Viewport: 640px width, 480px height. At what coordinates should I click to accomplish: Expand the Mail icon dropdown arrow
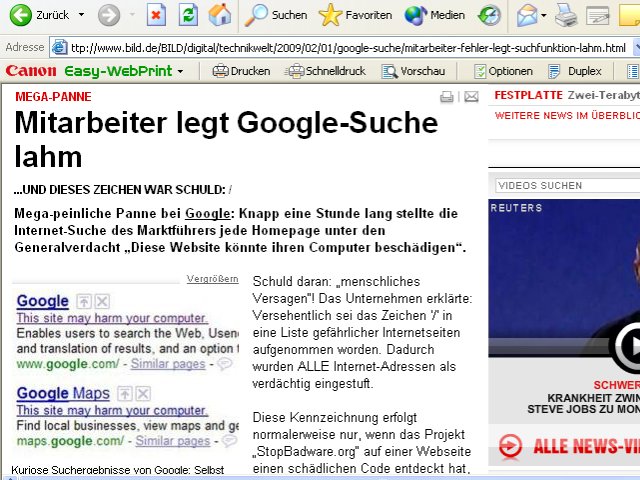click(x=544, y=16)
